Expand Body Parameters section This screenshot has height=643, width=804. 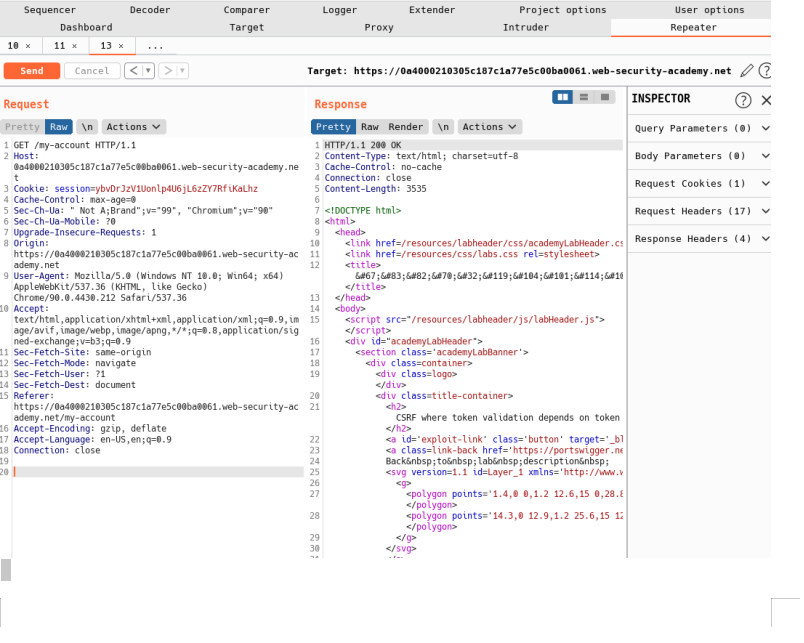(699, 156)
